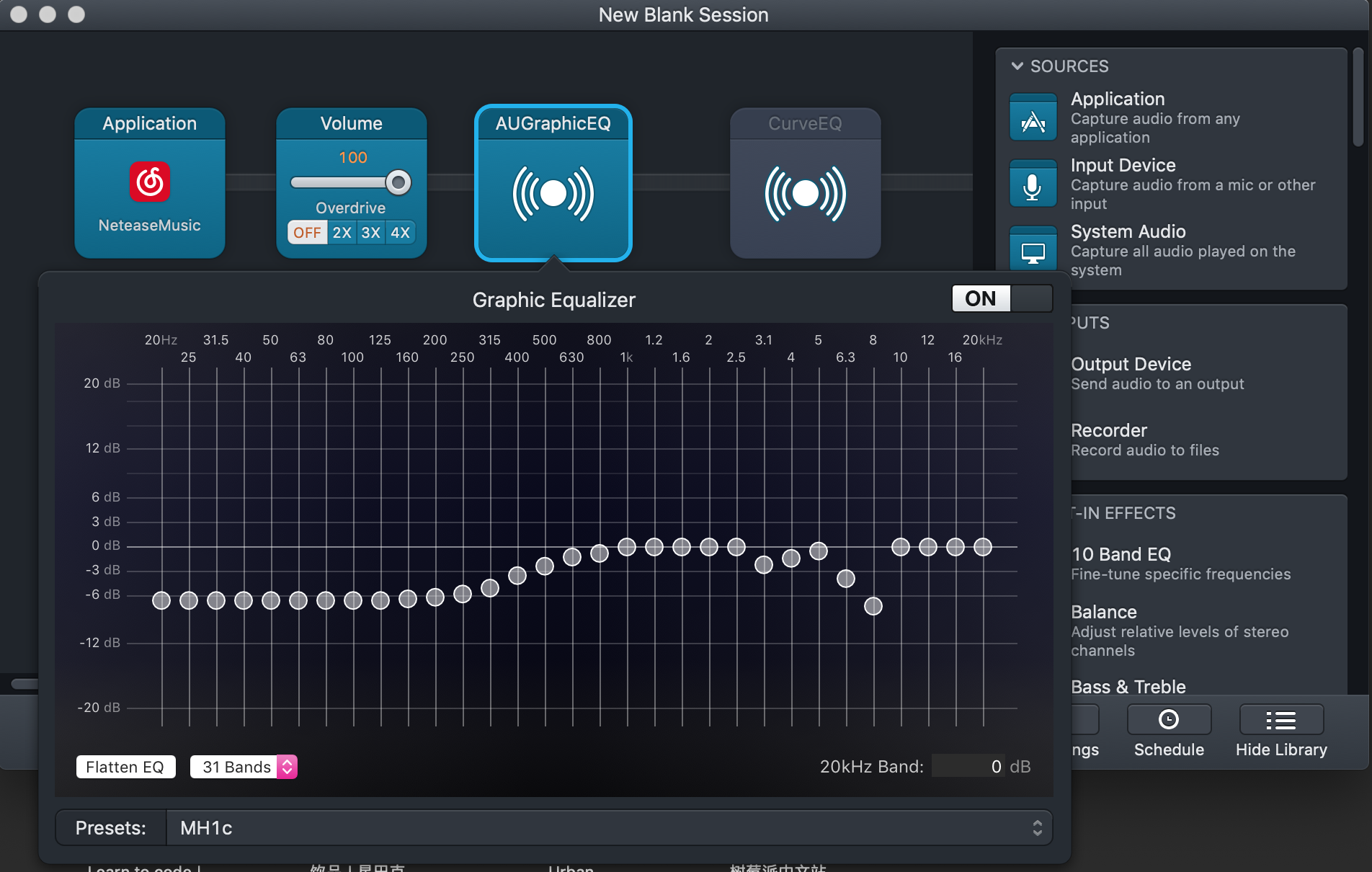Click the 20kHz band slider handle
Viewport: 1372px width, 872px height.
click(x=983, y=547)
